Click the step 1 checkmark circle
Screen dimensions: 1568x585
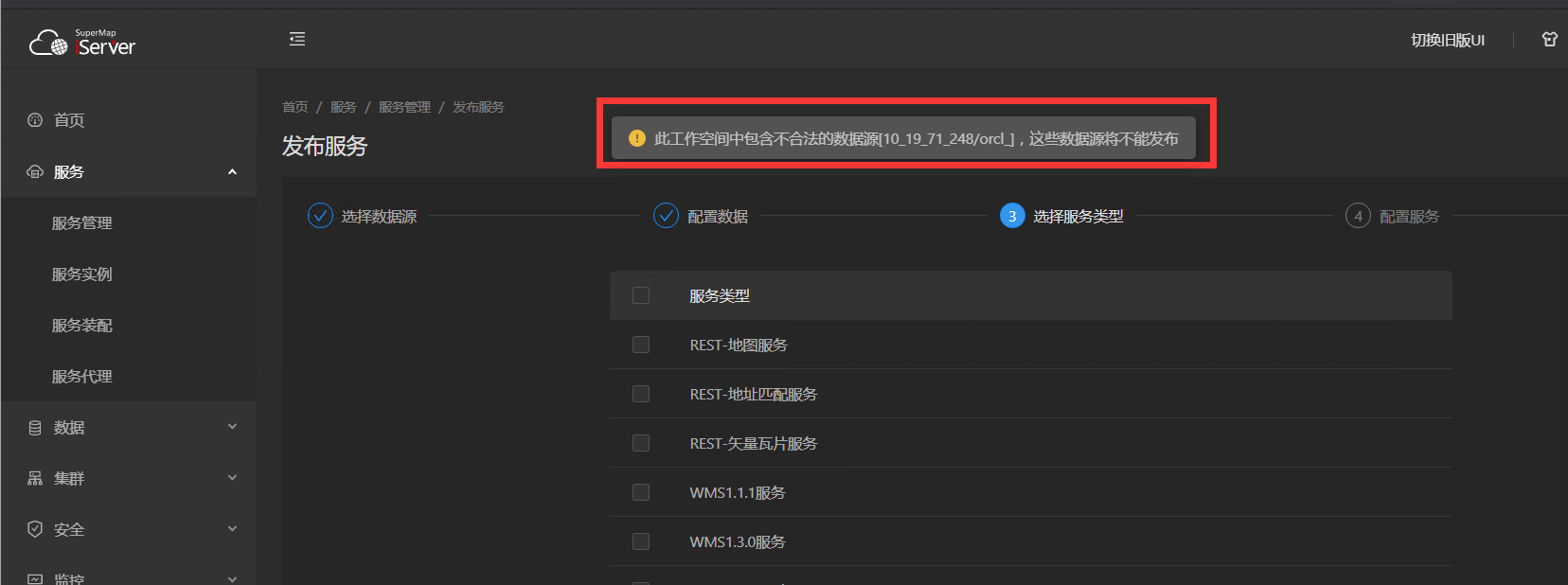(x=321, y=216)
